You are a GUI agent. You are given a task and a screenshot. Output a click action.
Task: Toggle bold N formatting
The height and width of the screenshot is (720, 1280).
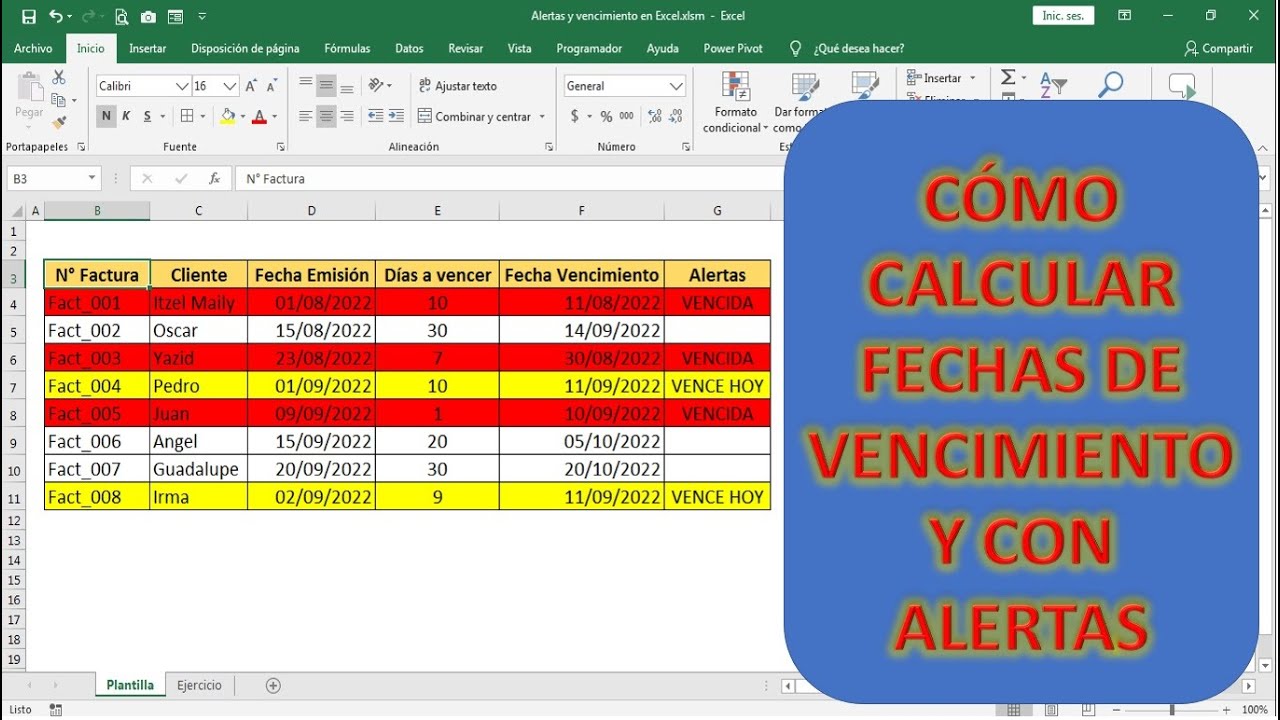(x=106, y=116)
